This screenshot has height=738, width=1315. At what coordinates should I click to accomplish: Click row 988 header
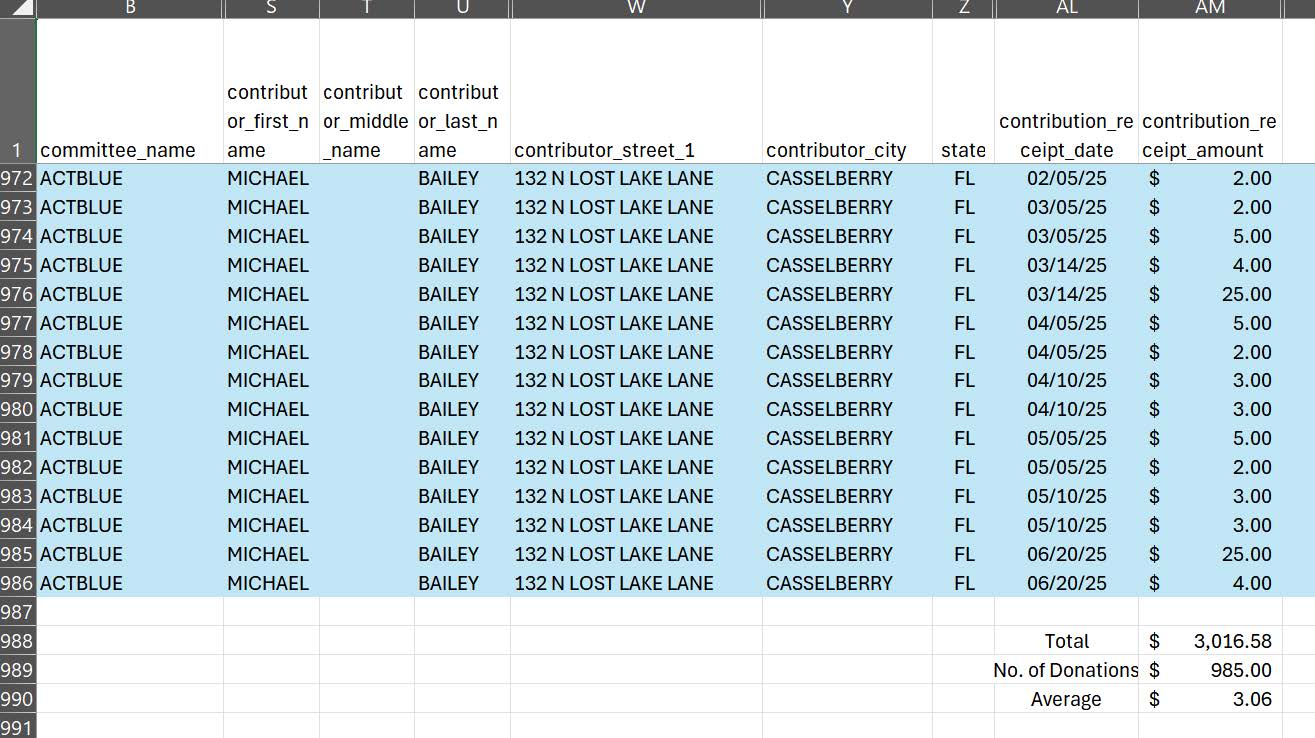point(17,641)
